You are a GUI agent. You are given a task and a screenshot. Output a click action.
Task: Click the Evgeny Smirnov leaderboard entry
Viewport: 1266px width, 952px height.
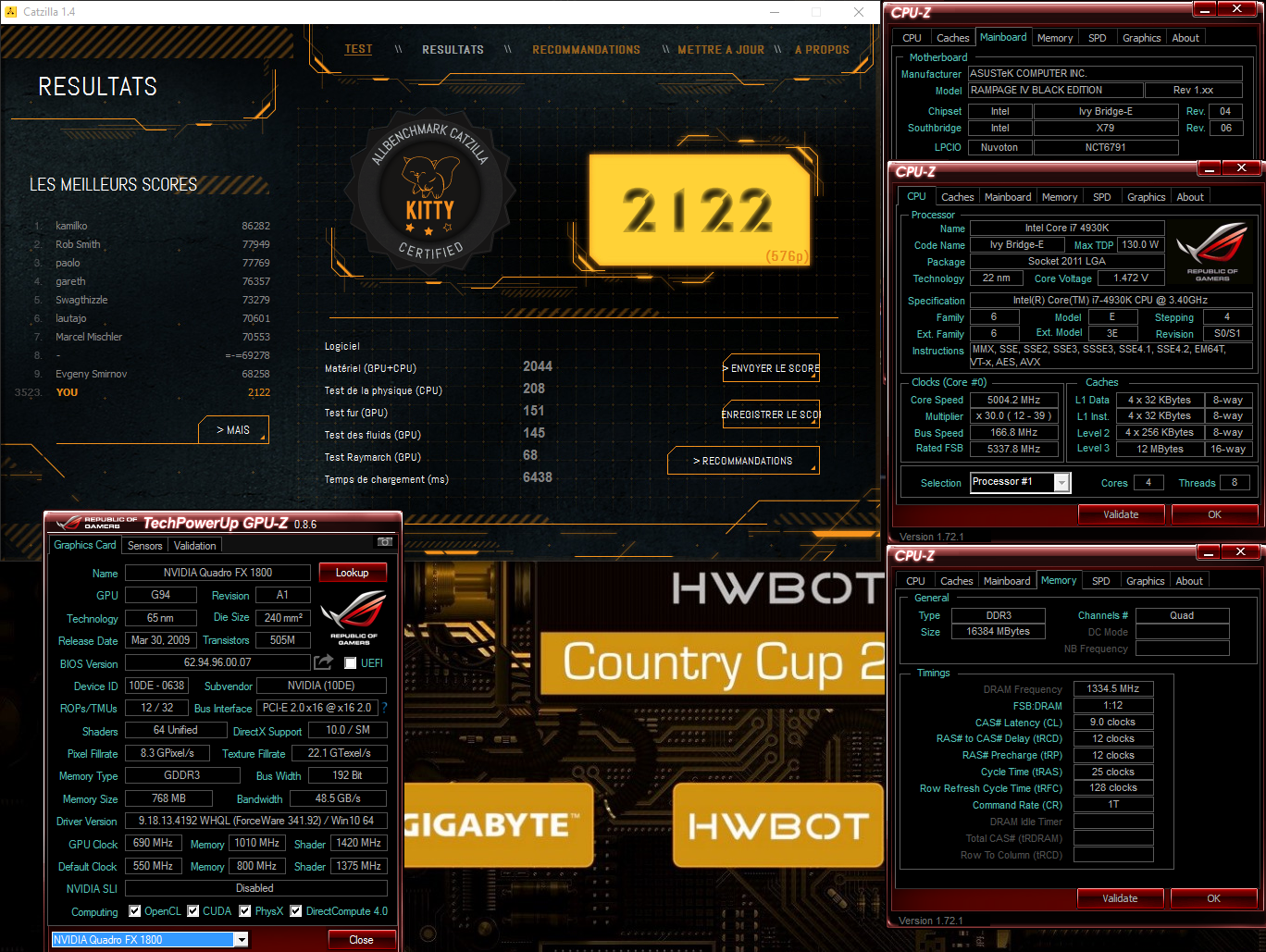click(x=152, y=374)
